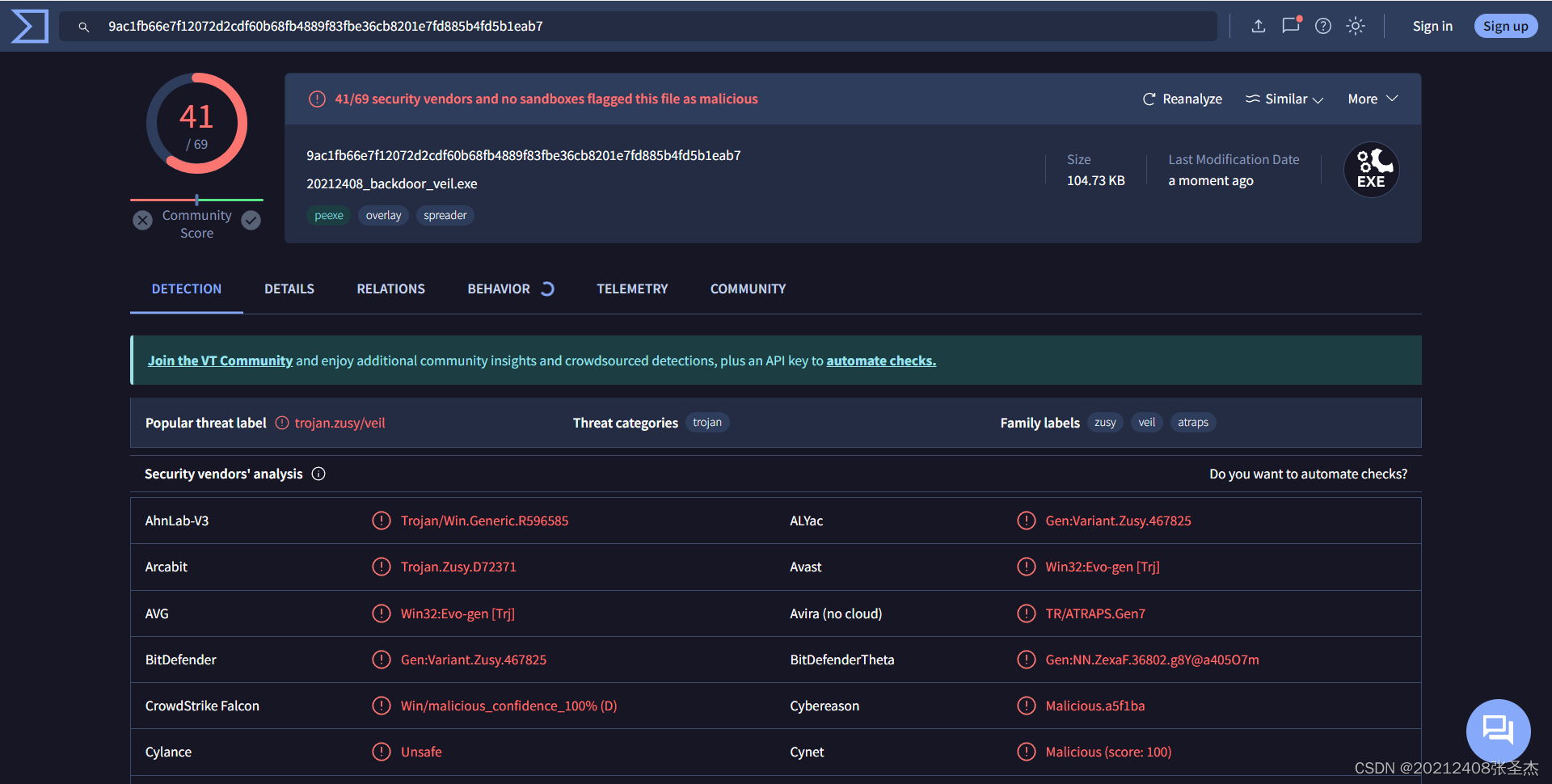Click the VirusTotal logo icon
Image resolution: width=1552 pixels, height=784 pixels.
coord(30,26)
